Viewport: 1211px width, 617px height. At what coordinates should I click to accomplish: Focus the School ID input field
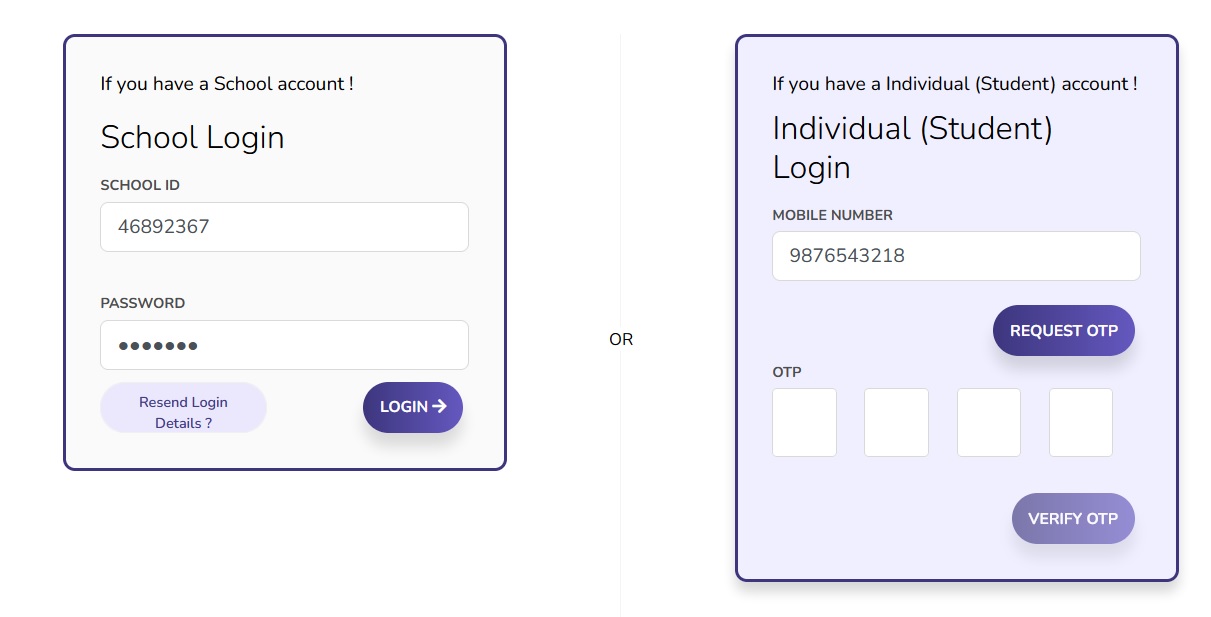tap(284, 227)
